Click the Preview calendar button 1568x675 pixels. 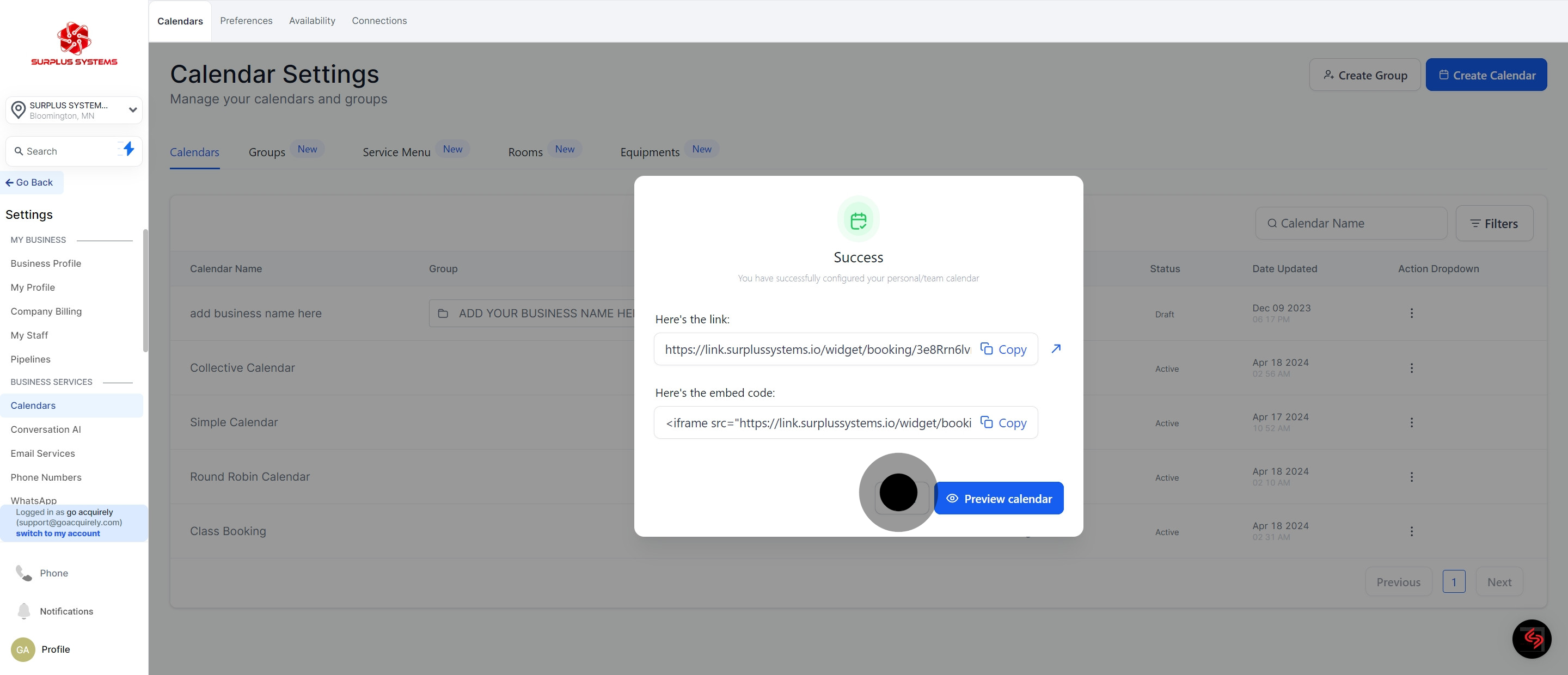(999, 499)
